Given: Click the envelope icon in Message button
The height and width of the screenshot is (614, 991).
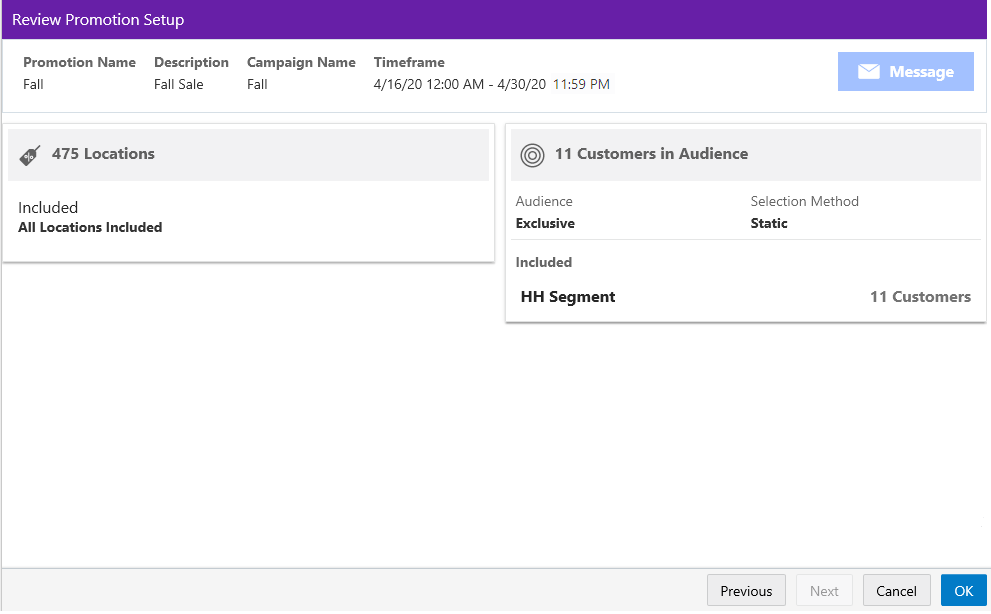Looking at the screenshot, I should (x=868, y=71).
